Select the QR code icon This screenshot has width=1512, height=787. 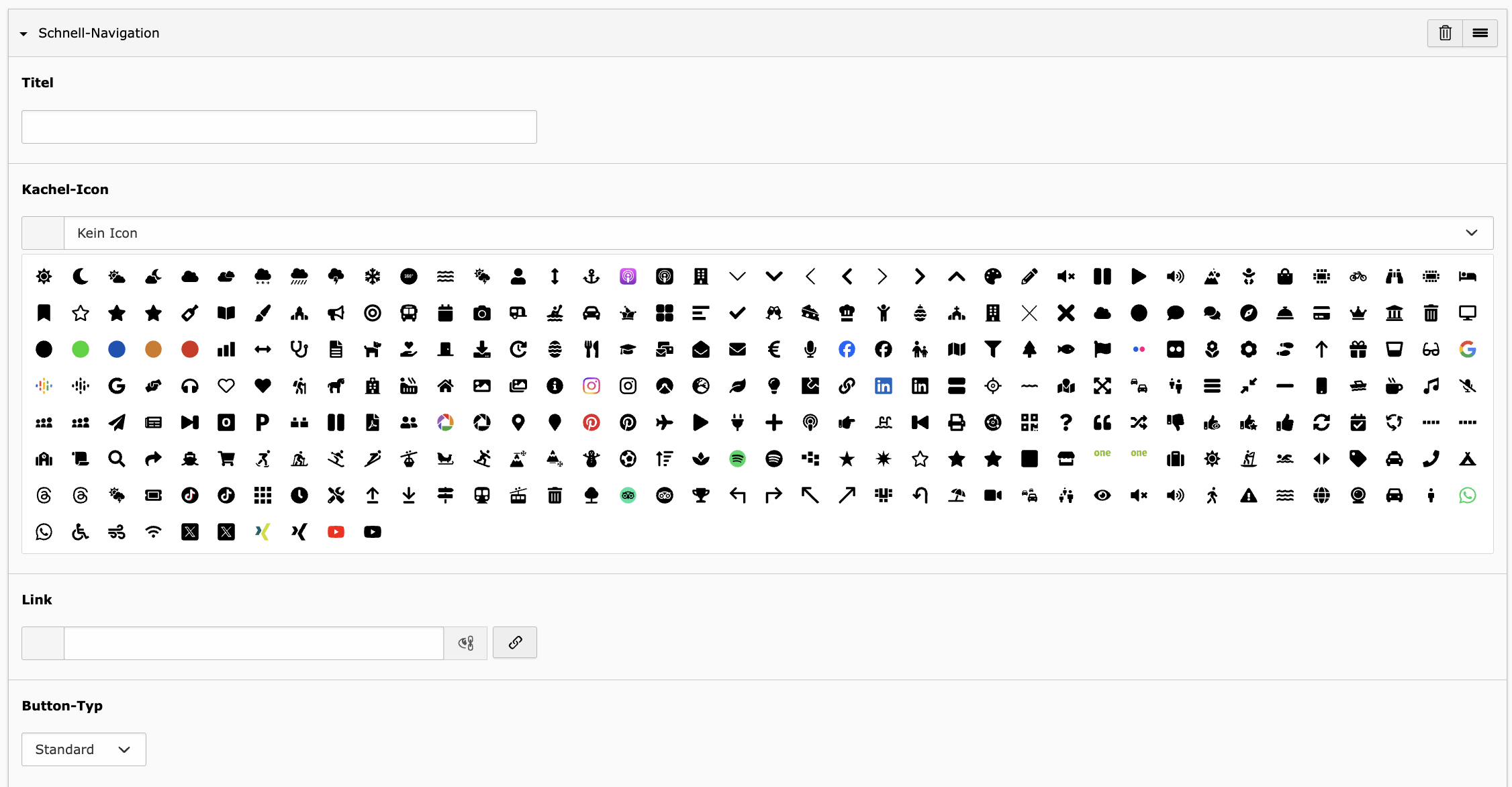click(x=1029, y=422)
